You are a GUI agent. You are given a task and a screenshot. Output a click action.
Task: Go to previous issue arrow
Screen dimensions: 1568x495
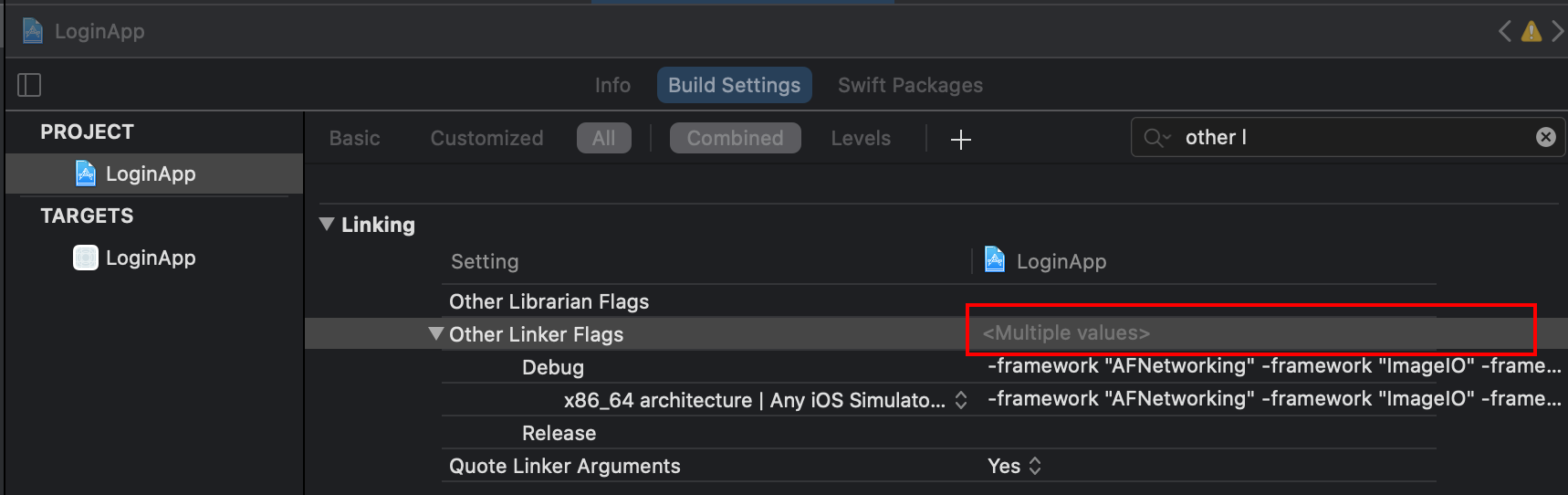1504,32
